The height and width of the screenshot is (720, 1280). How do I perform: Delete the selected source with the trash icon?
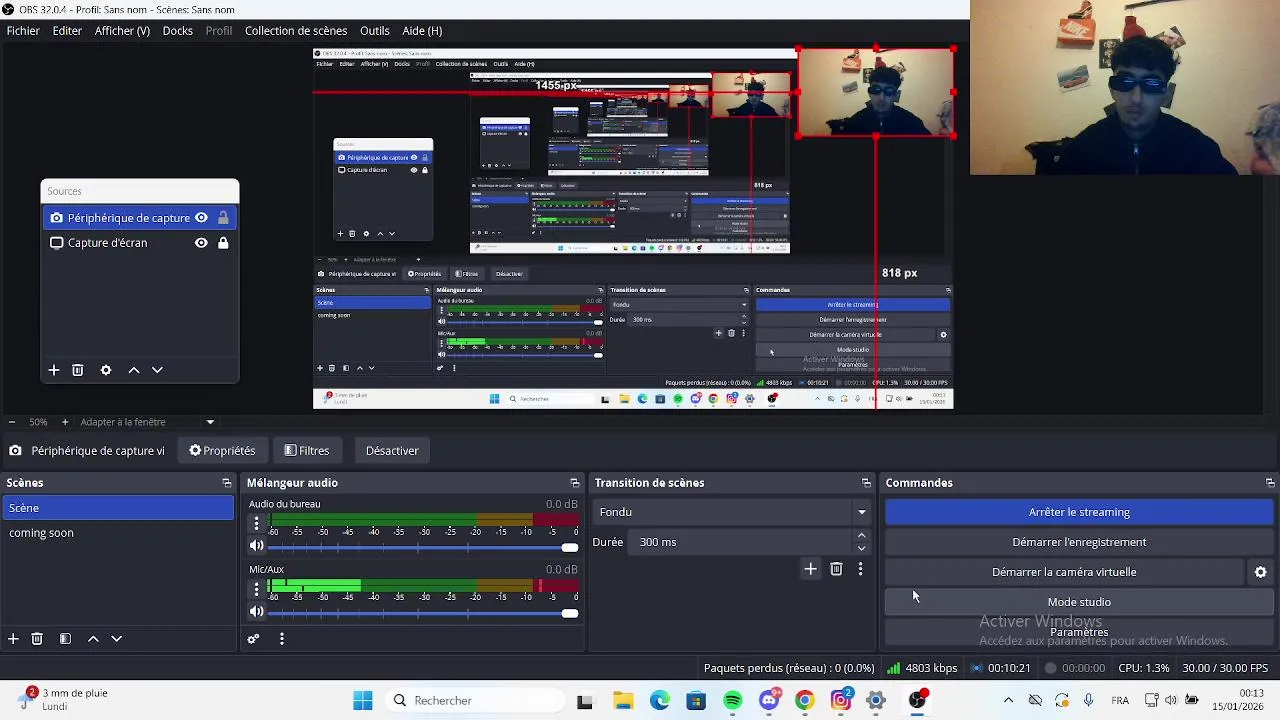[77, 370]
